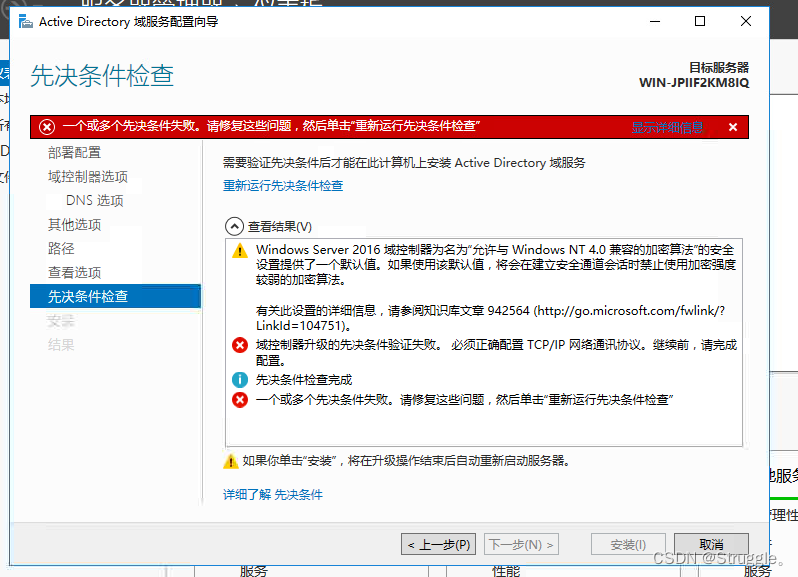Select 域控制器选项 step in sidebar

pos(88,177)
